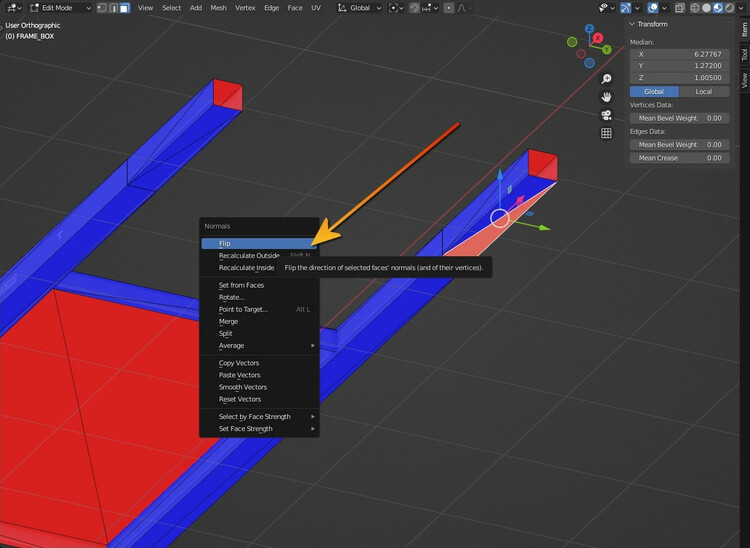
Task: Select Local coordinate space button
Action: point(704,91)
